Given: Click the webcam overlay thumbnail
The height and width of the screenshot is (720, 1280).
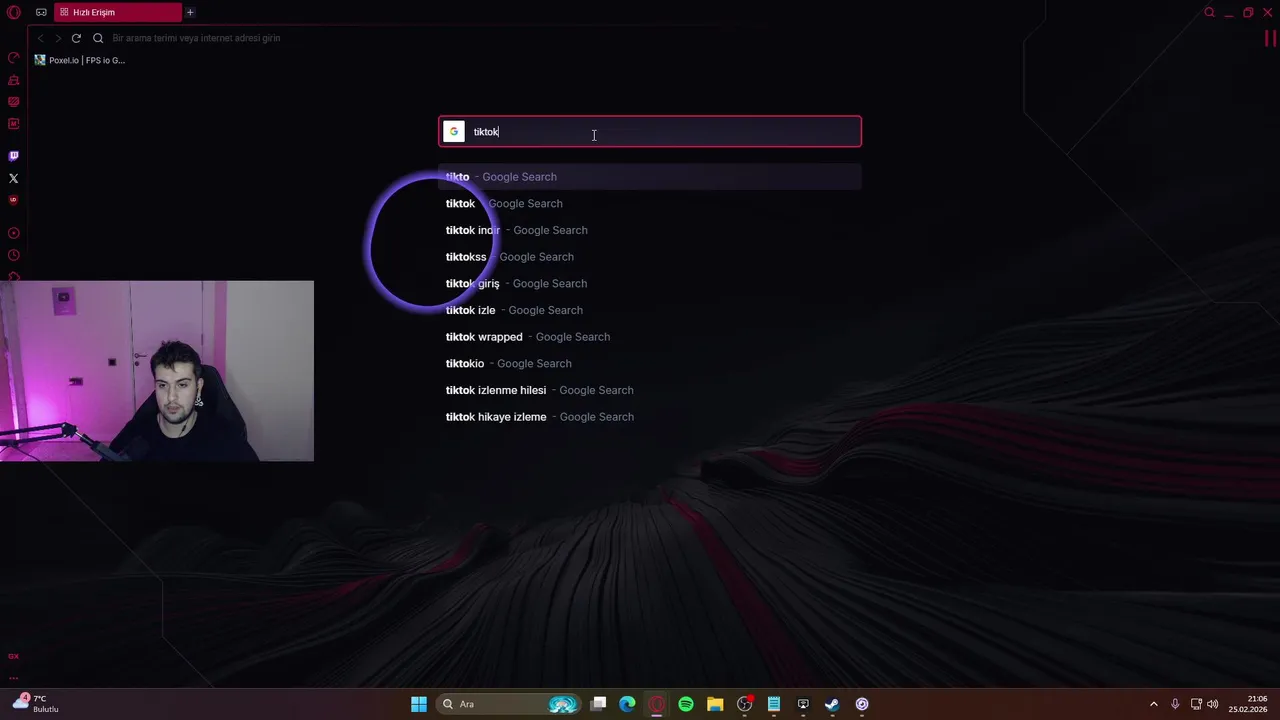Looking at the screenshot, I should [157, 371].
